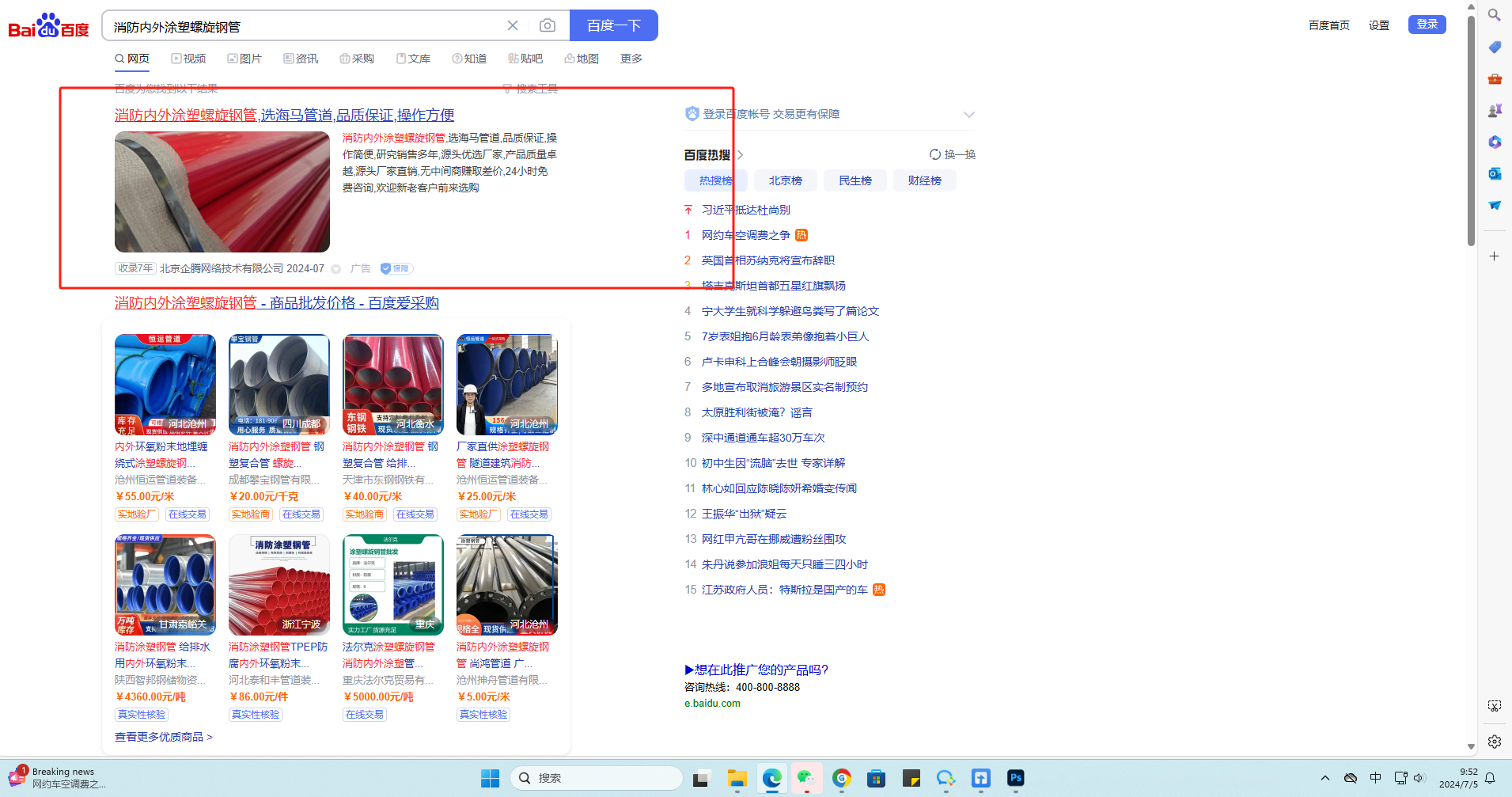Select the 民生榜 hot list tab

[x=855, y=180]
